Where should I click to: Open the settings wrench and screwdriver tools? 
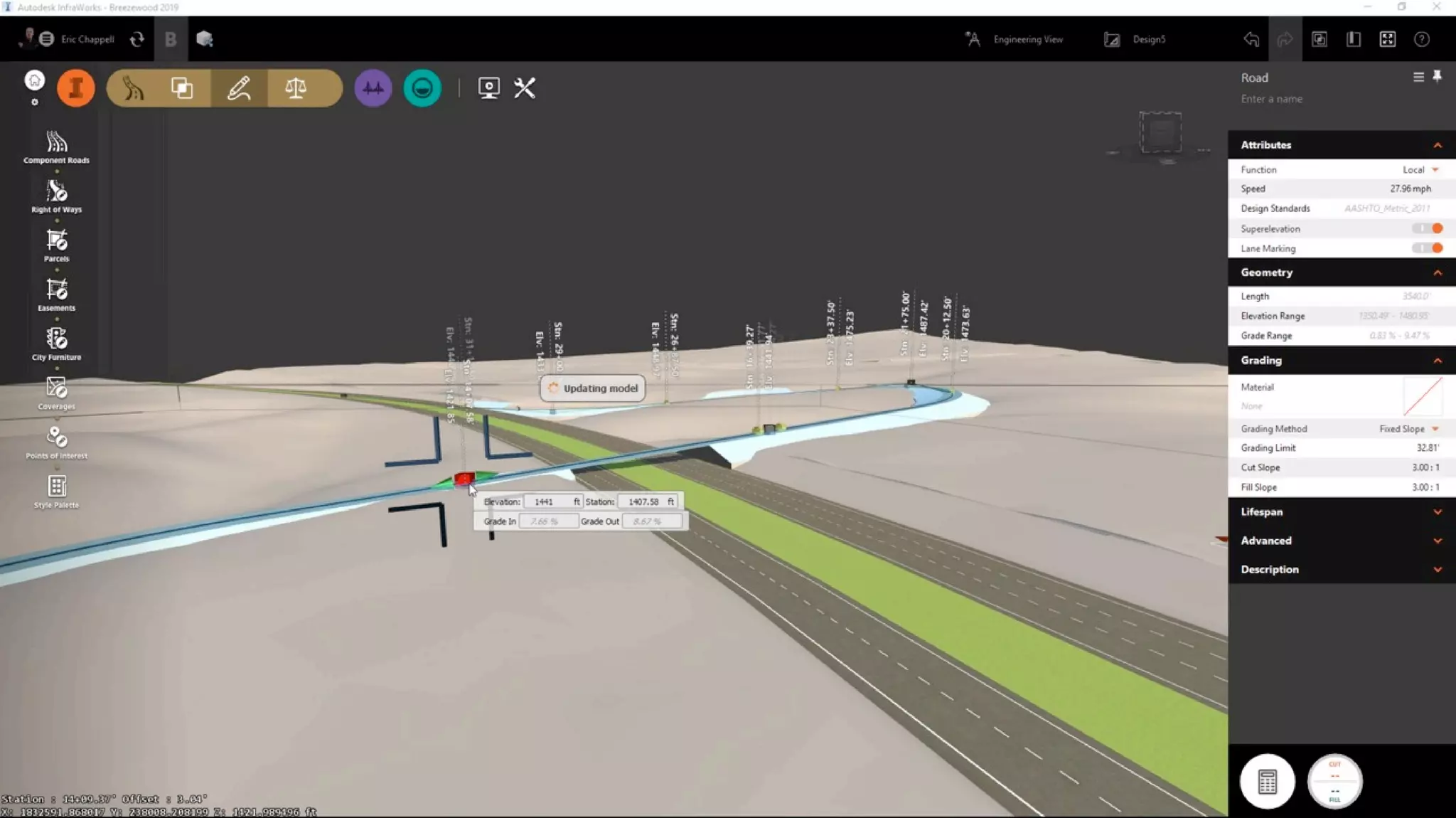pos(525,88)
